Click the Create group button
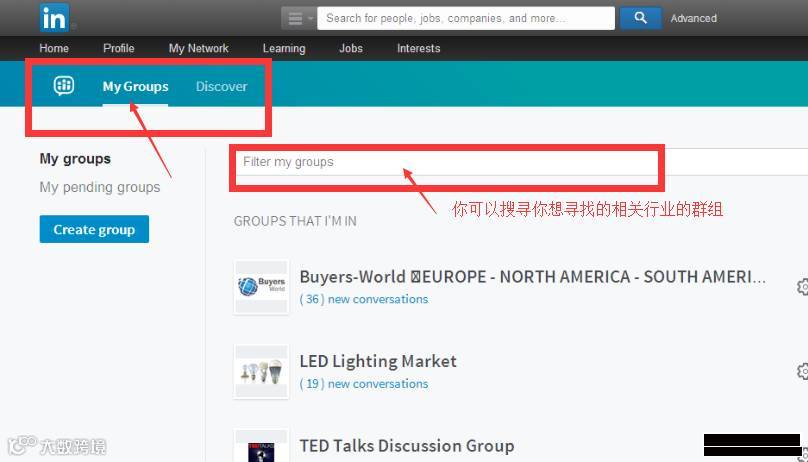This screenshot has width=808, height=462. click(94, 229)
